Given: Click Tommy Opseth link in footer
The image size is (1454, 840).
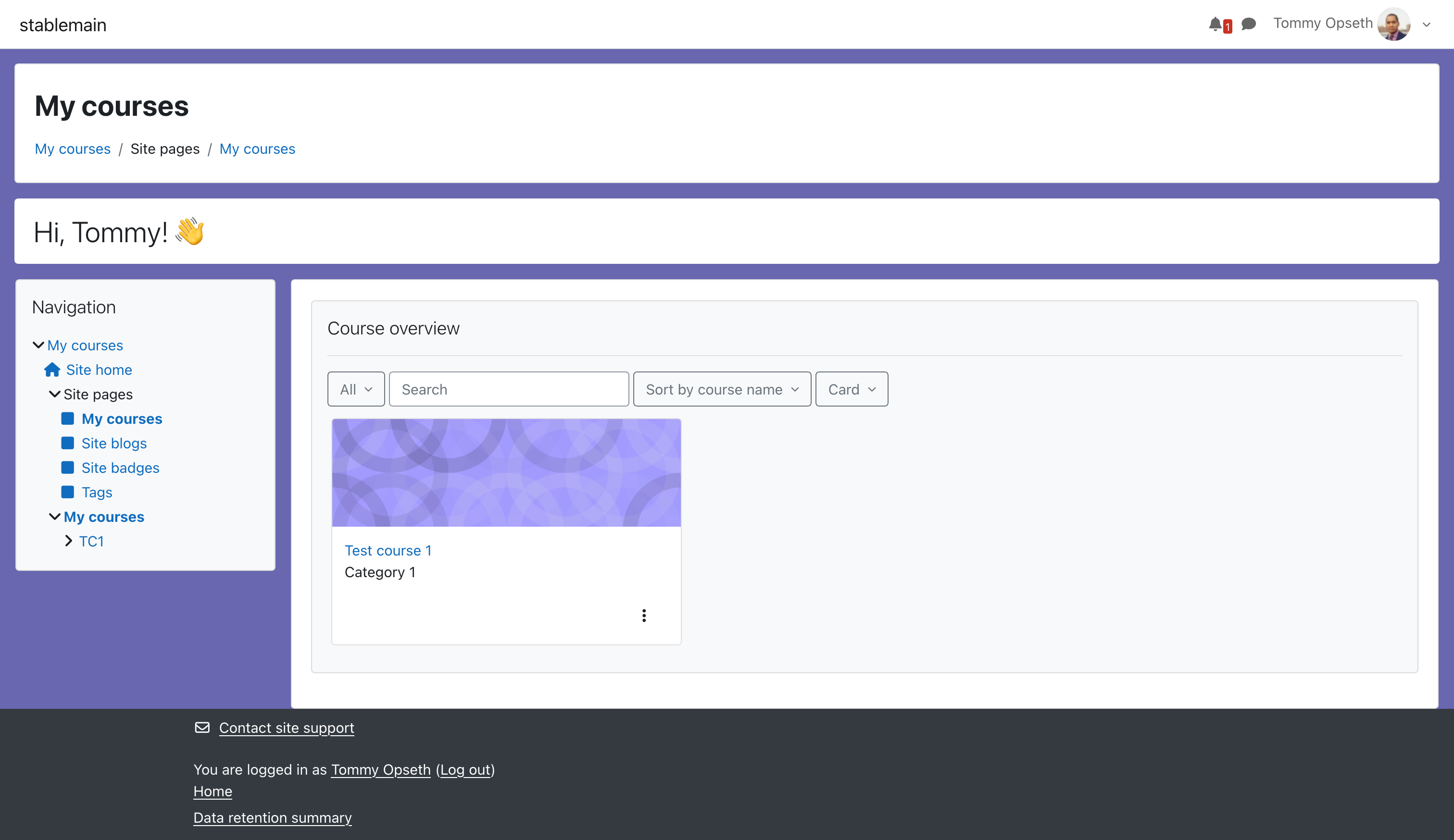Looking at the screenshot, I should [381, 770].
